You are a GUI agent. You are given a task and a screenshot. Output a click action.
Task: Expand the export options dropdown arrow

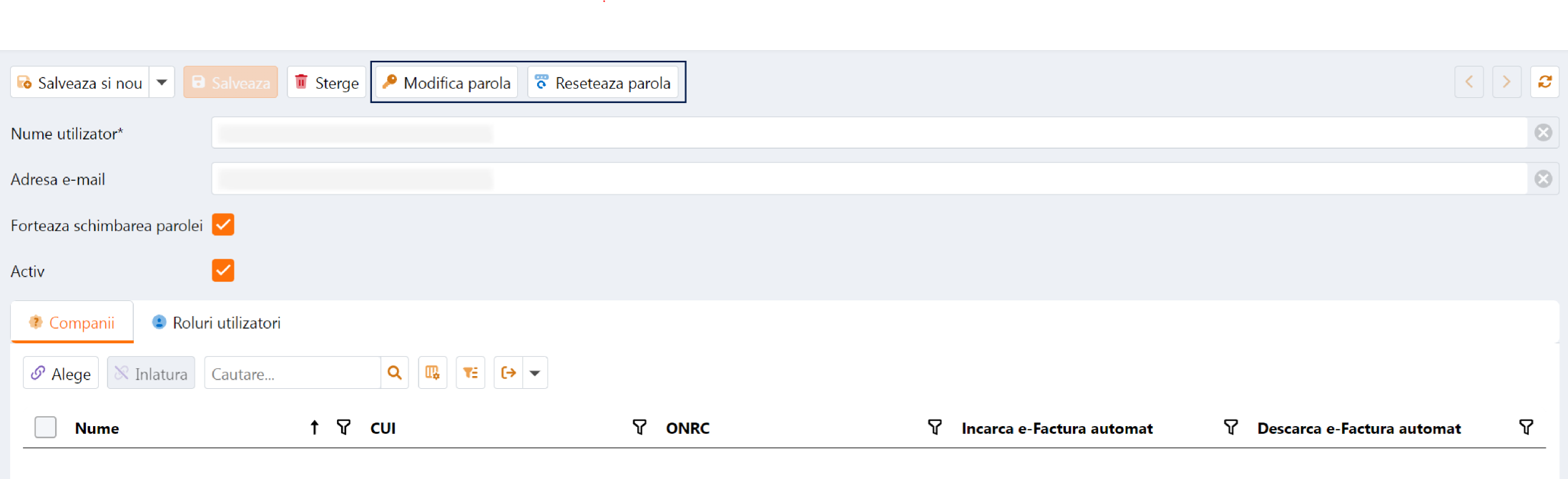click(x=535, y=372)
